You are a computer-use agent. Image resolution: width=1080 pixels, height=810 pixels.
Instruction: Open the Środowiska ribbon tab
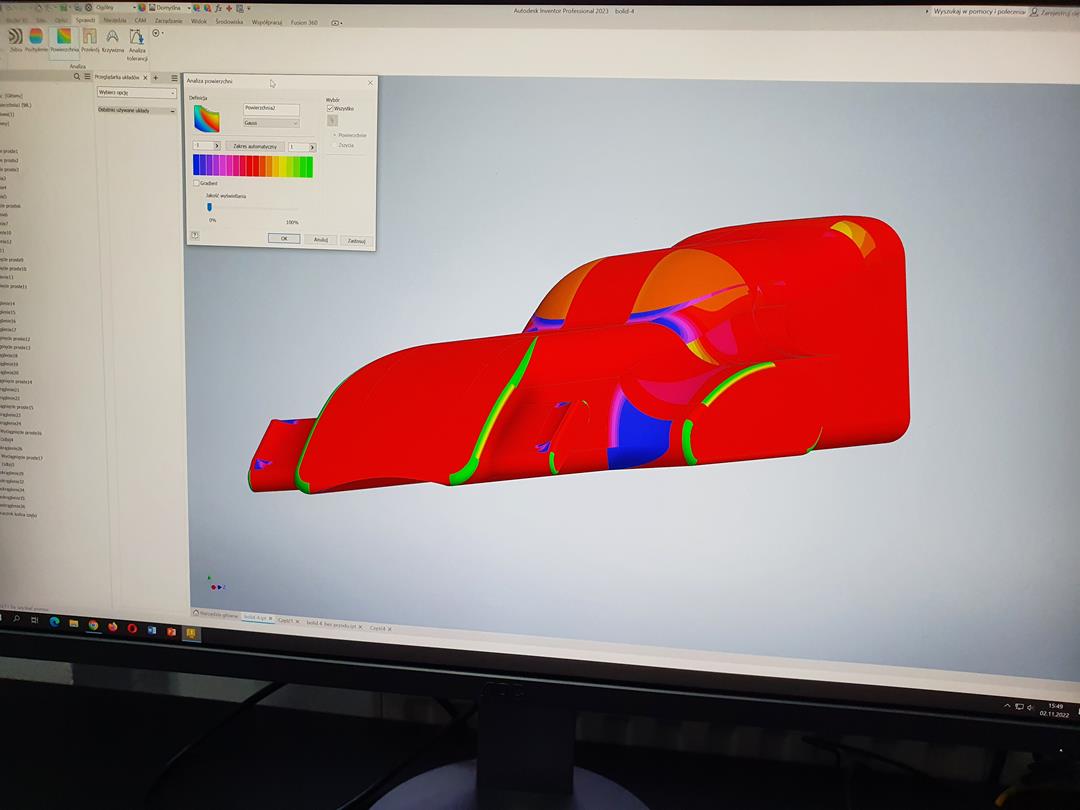229,22
